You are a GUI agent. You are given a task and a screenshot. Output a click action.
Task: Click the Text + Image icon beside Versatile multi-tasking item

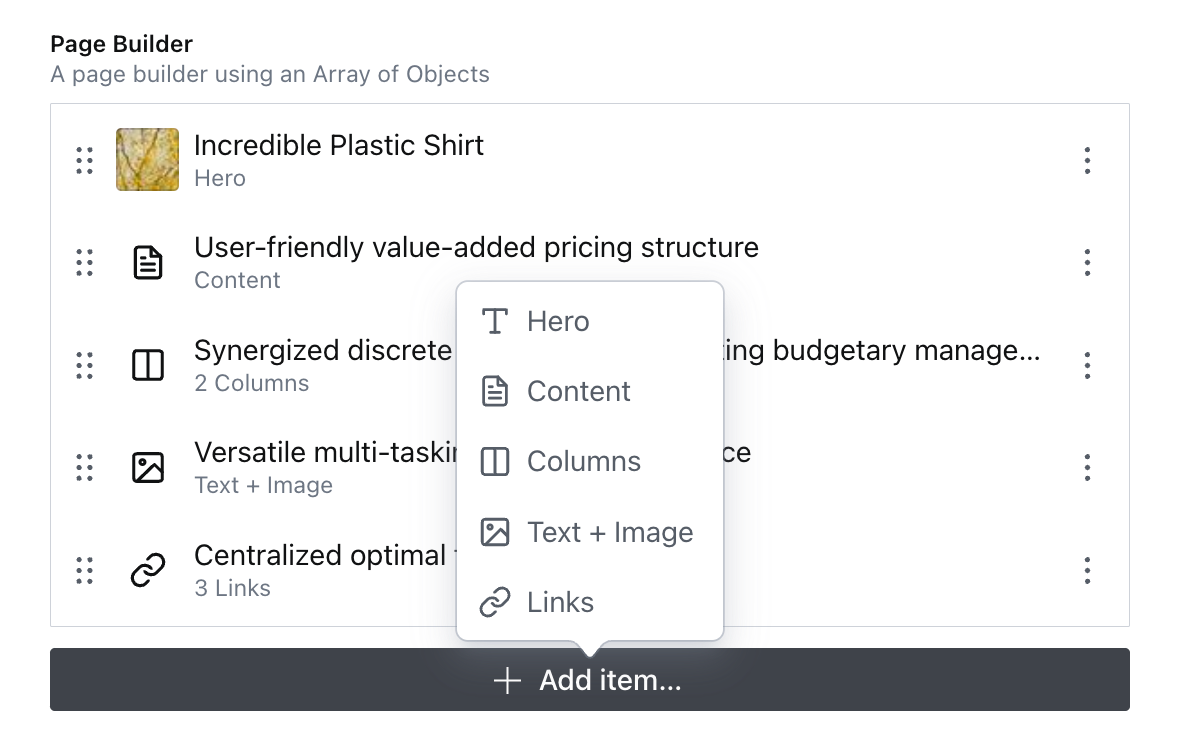coord(147,467)
